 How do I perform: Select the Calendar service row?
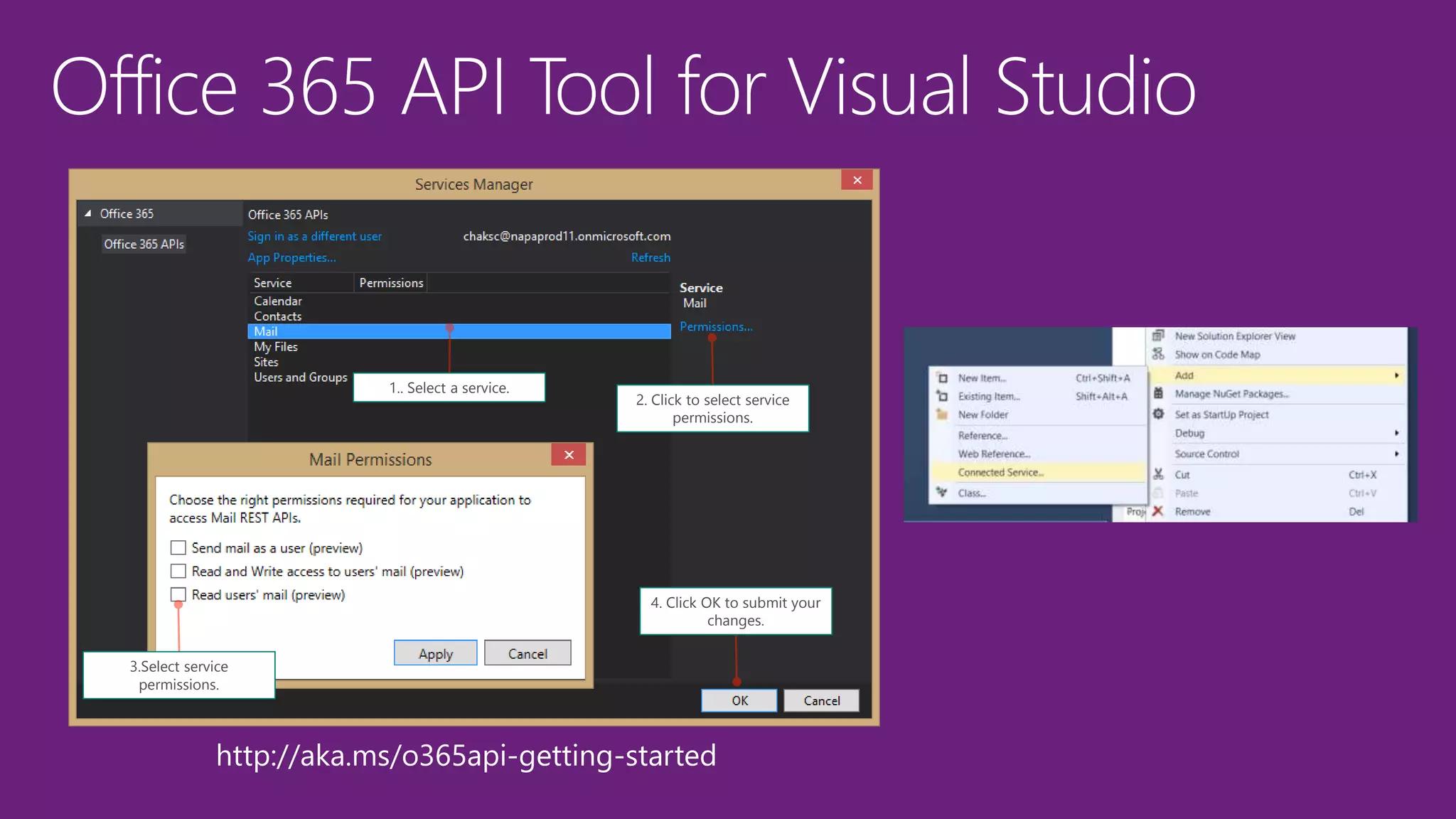pos(459,301)
